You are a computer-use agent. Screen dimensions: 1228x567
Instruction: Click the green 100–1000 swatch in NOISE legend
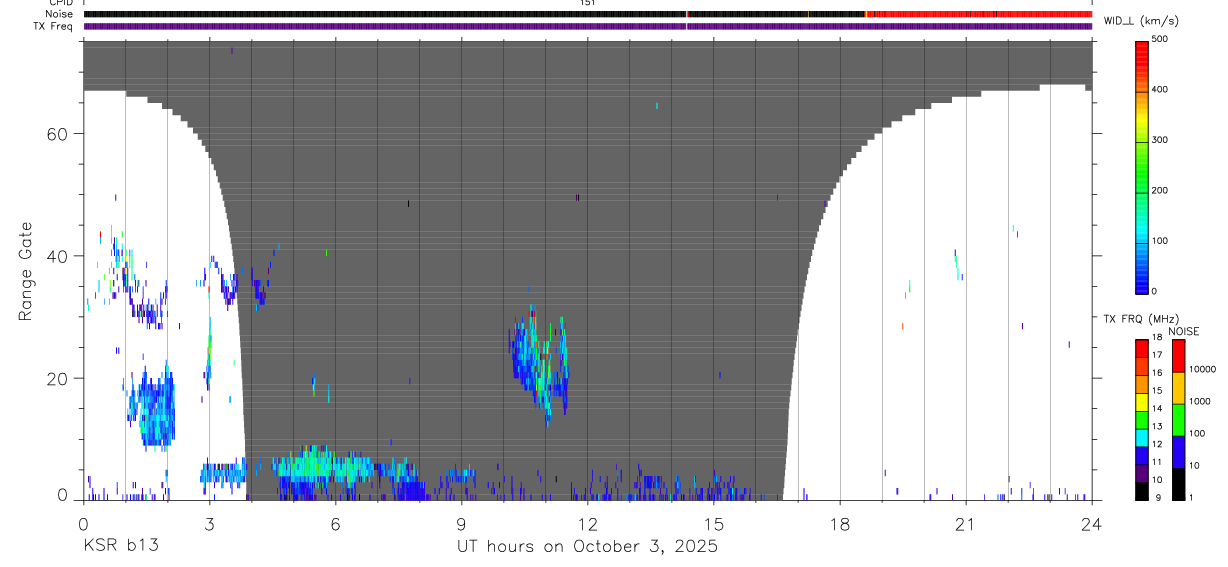(1178, 420)
